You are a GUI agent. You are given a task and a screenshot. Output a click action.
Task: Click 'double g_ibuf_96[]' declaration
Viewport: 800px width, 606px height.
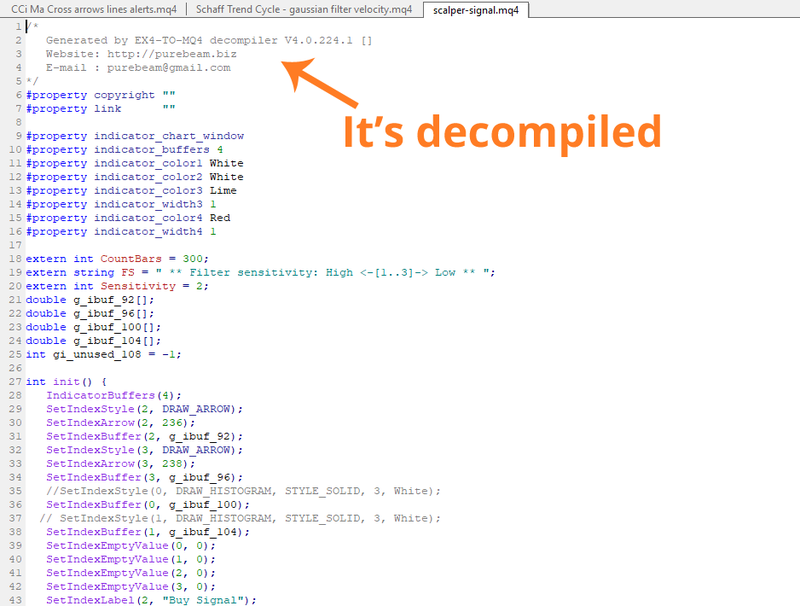(90, 314)
